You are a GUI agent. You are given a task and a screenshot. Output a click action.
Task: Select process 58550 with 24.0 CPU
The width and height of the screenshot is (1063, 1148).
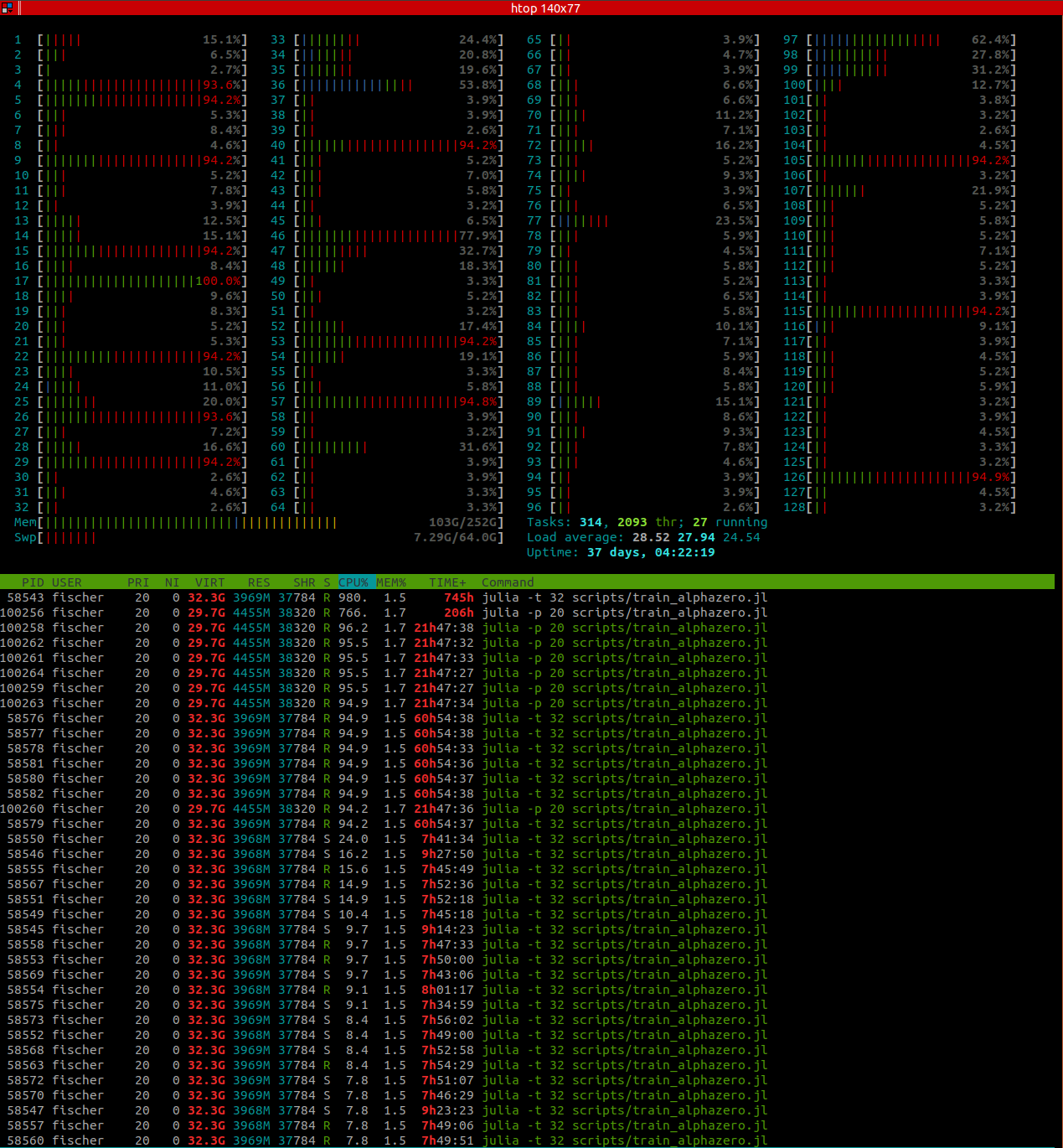[527, 839]
